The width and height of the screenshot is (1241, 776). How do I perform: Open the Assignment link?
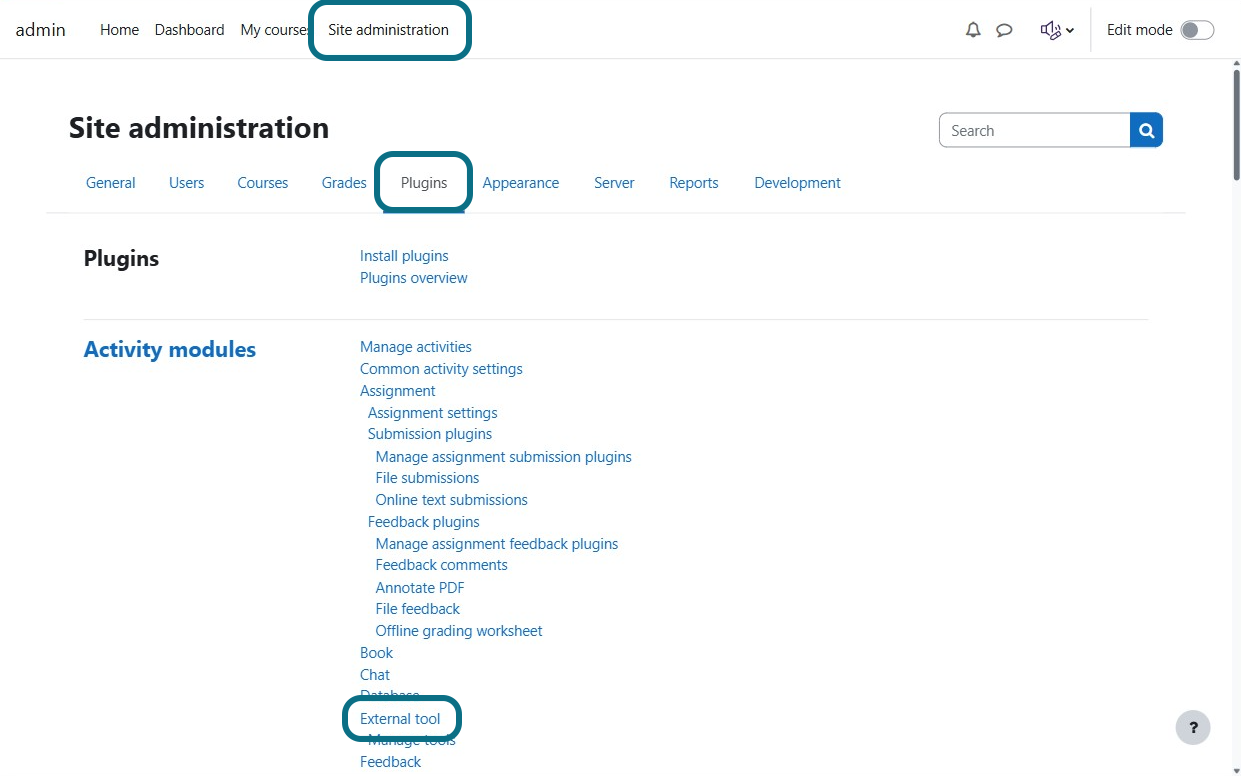point(398,391)
